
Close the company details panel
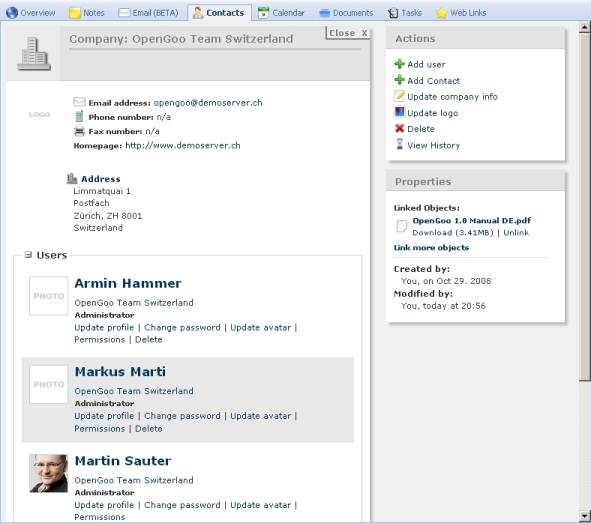(x=348, y=33)
